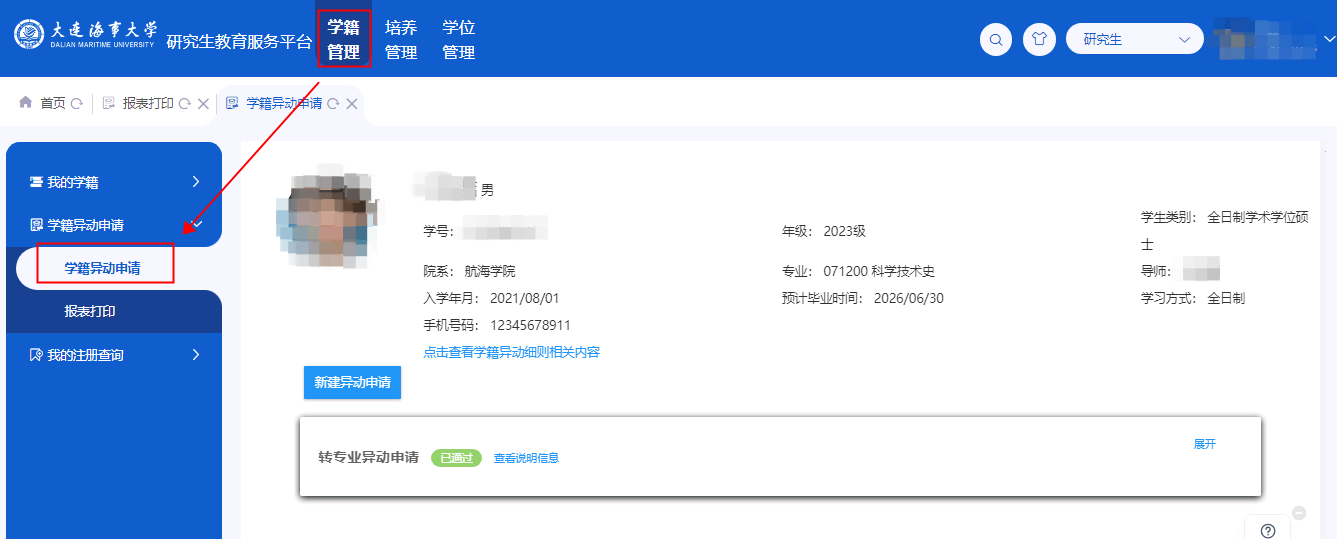Click 查看说明信息 link
Image resolution: width=1337 pixels, height=539 pixels.
[526, 458]
